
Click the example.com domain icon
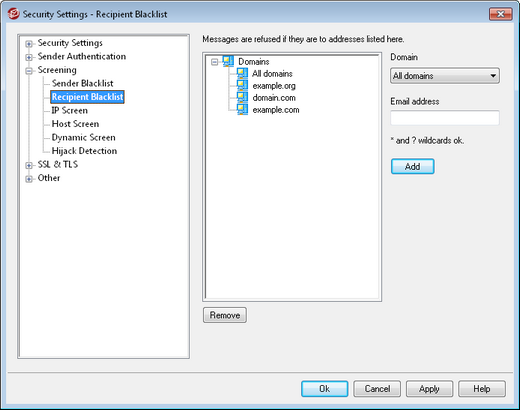(x=242, y=110)
